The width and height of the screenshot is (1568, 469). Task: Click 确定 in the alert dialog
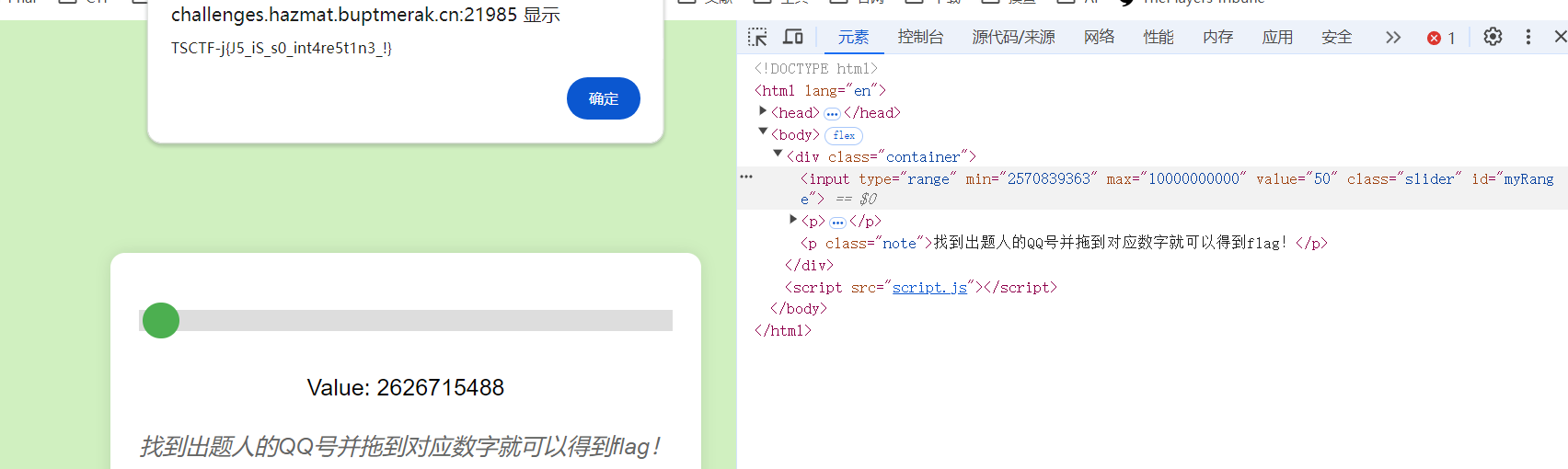(x=604, y=98)
